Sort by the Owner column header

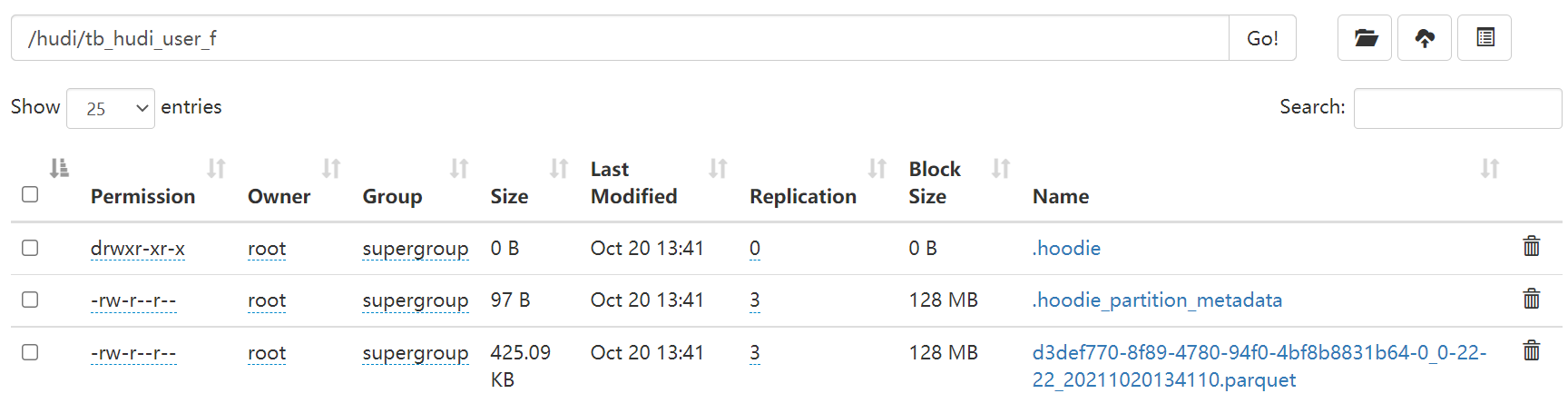tap(279, 196)
